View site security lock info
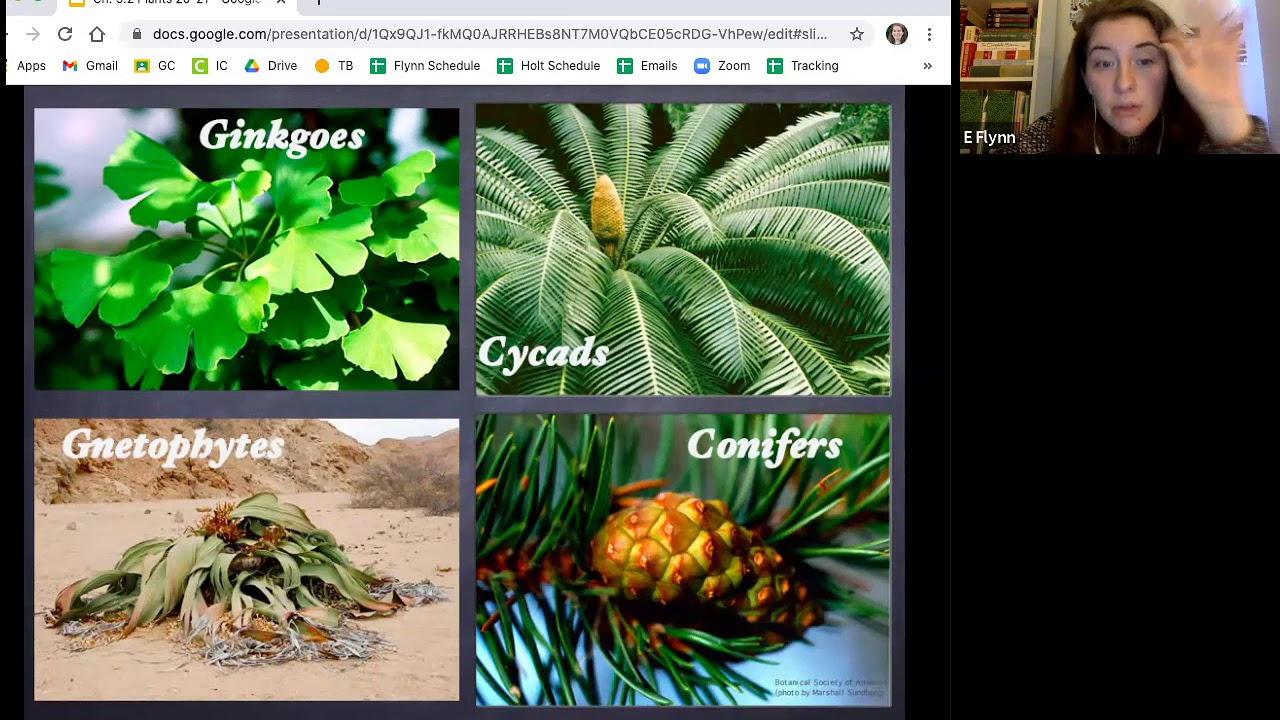The width and height of the screenshot is (1280, 720). click(137, 34)
